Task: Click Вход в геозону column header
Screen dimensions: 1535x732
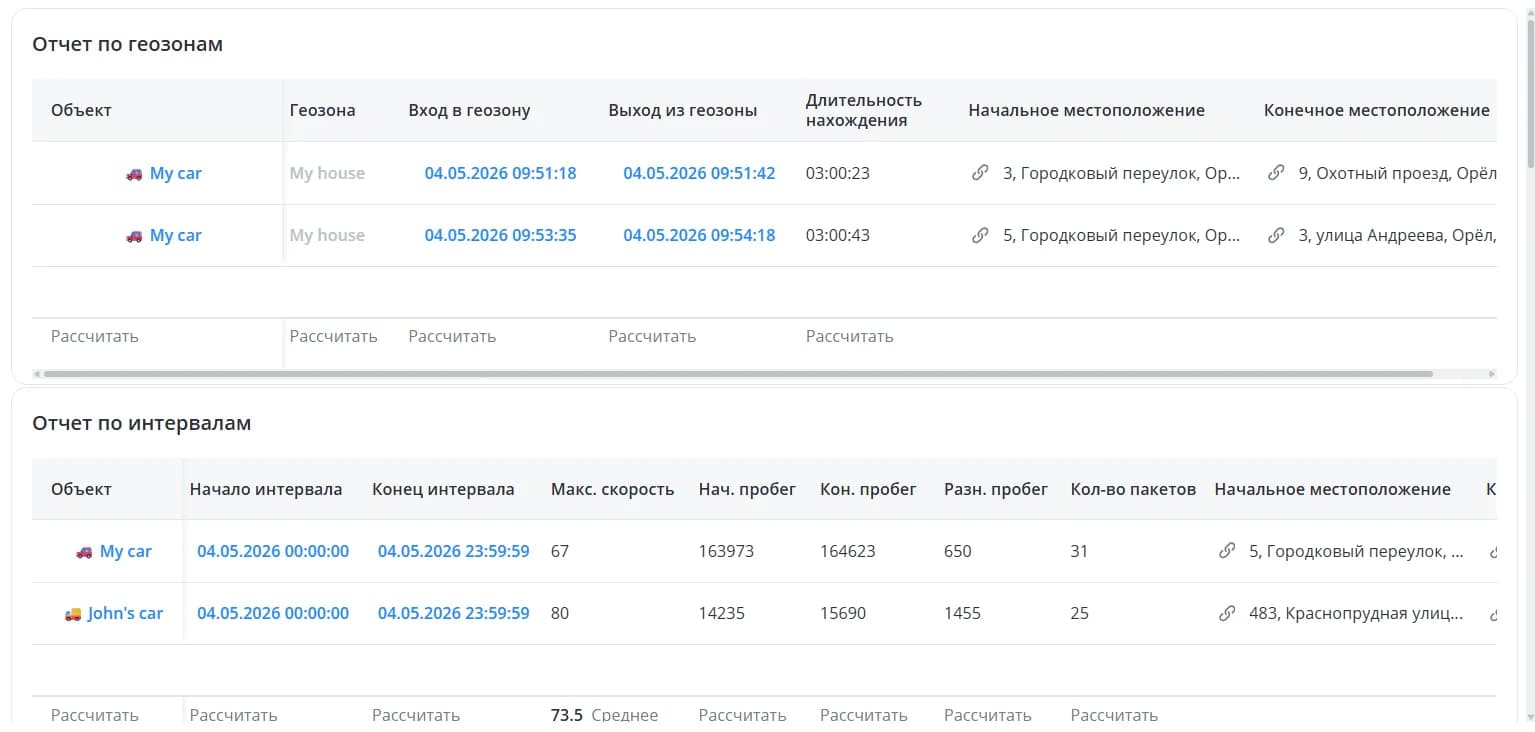Action: click(x=469, y=110)
